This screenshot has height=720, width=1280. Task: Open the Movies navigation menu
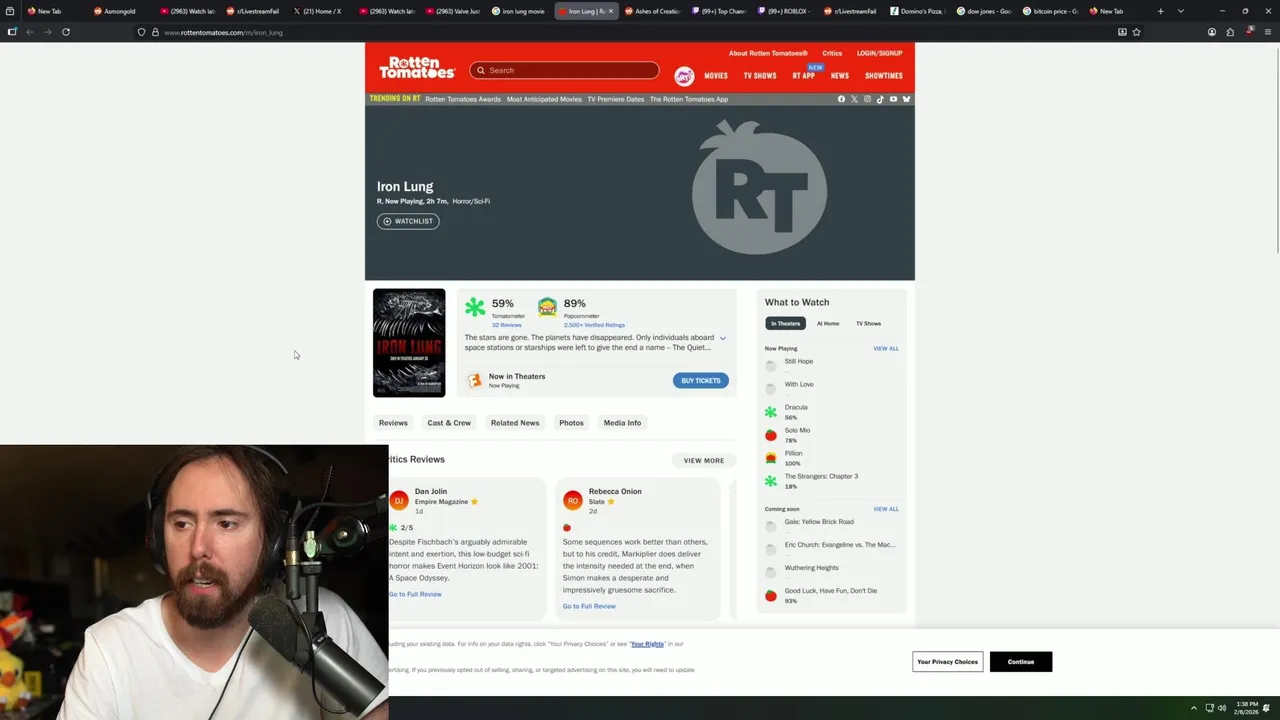716,76
